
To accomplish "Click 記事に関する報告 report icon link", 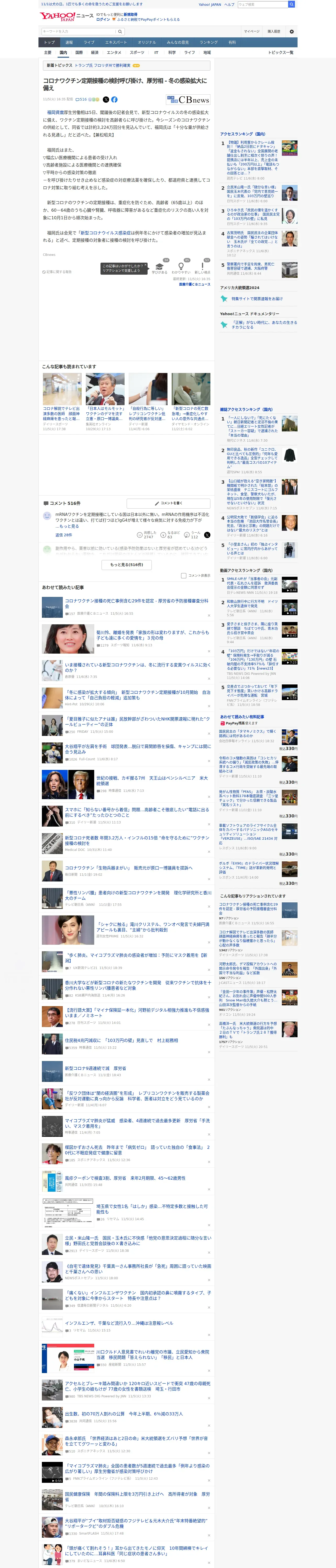I will point(57,272).
